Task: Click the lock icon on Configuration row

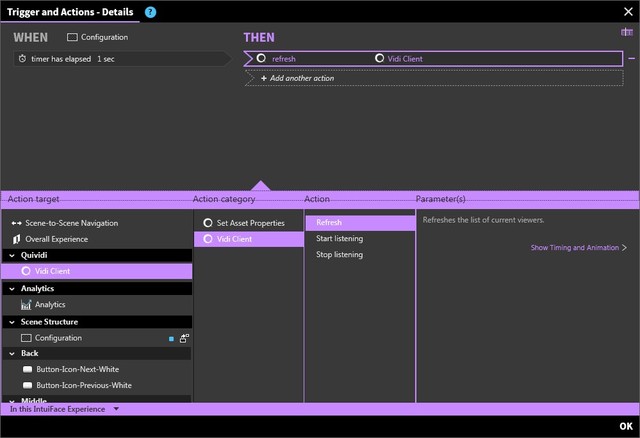Action: click(x=184, y=338)
